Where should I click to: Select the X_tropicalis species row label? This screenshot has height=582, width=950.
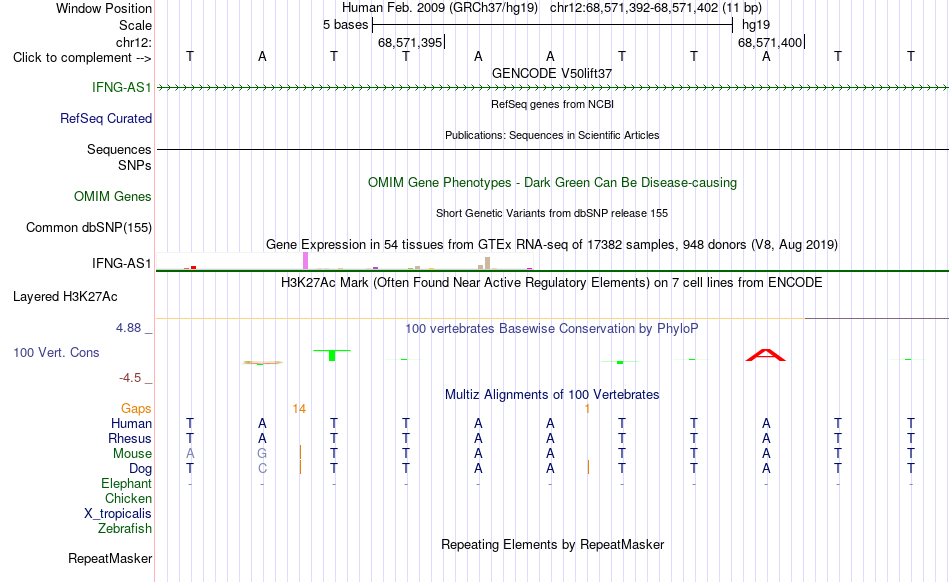[x=118, y=514]
